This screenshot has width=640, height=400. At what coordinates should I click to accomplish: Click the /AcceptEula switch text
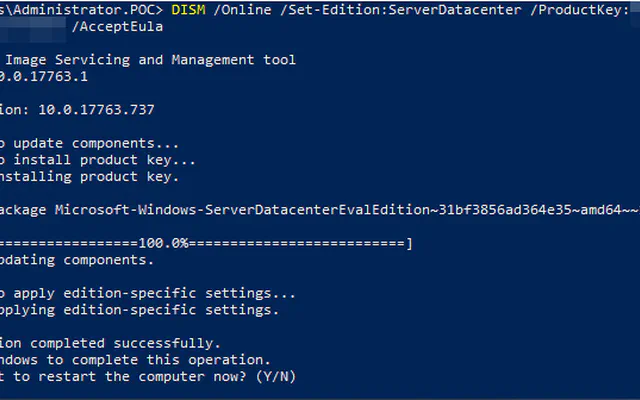117,27
